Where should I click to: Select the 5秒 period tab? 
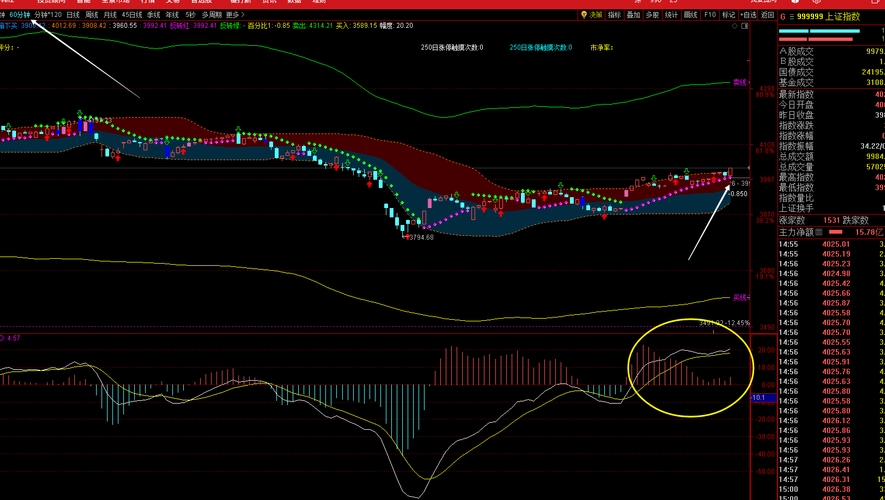click(191, 15)
